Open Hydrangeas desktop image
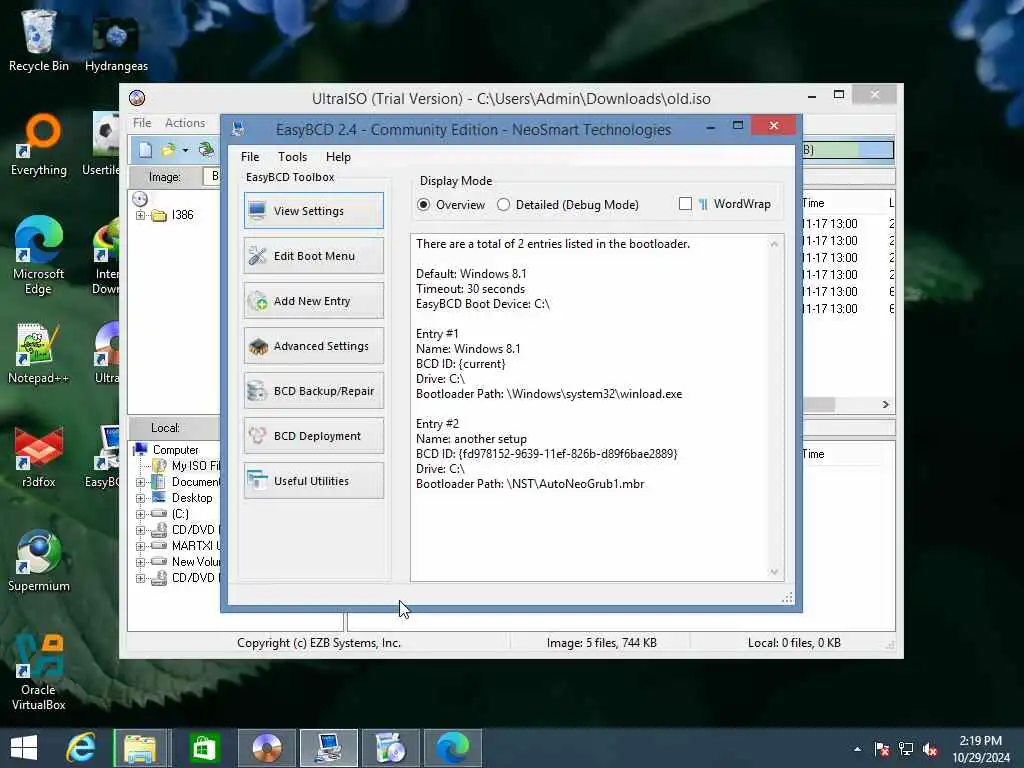Viewport: 1024px width, 768px height. [116, 44]
